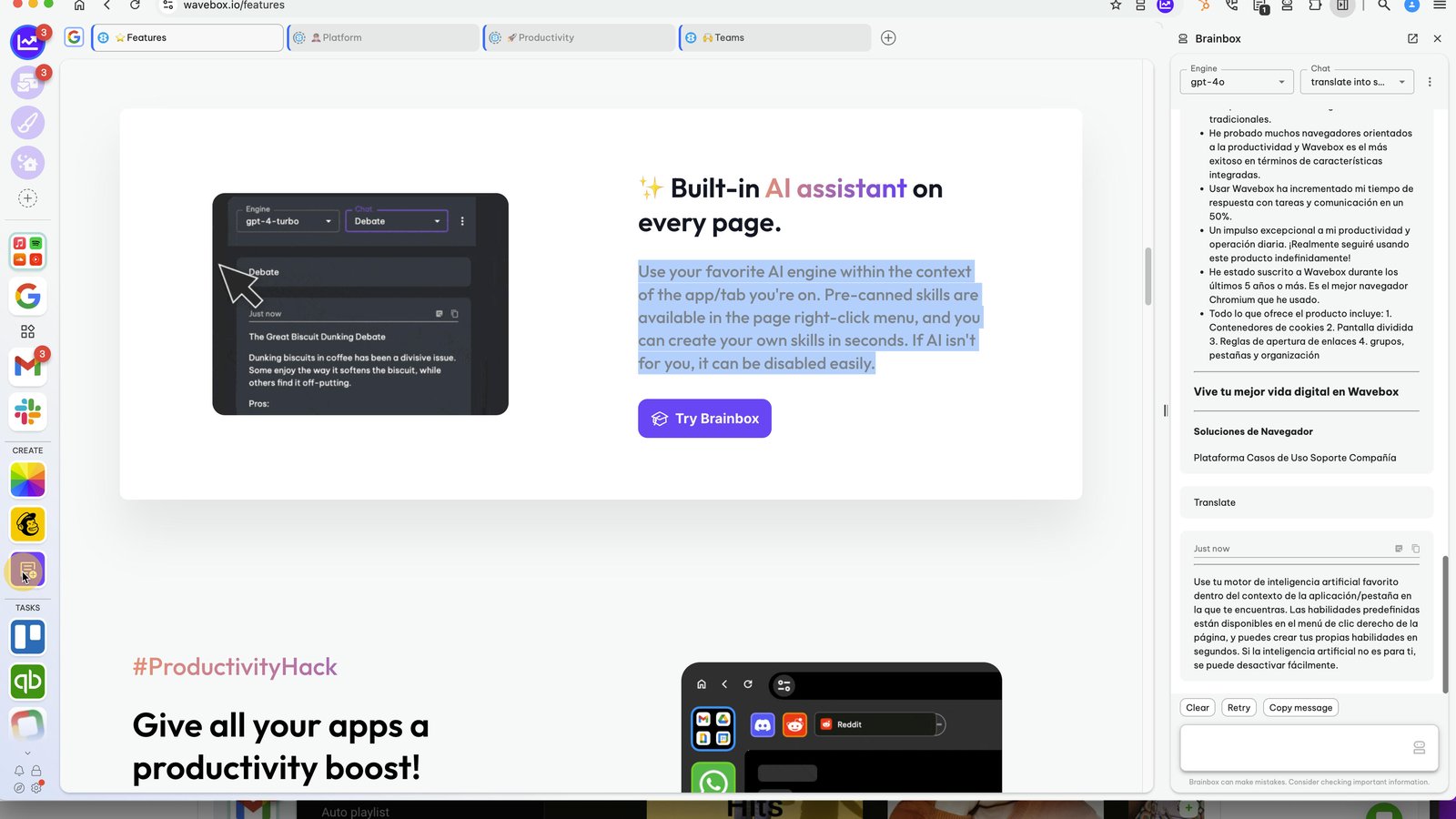This screenshot has width=1456, height=819.
Task: Switch to the Productivity tab
Action: tap(579, 37)
